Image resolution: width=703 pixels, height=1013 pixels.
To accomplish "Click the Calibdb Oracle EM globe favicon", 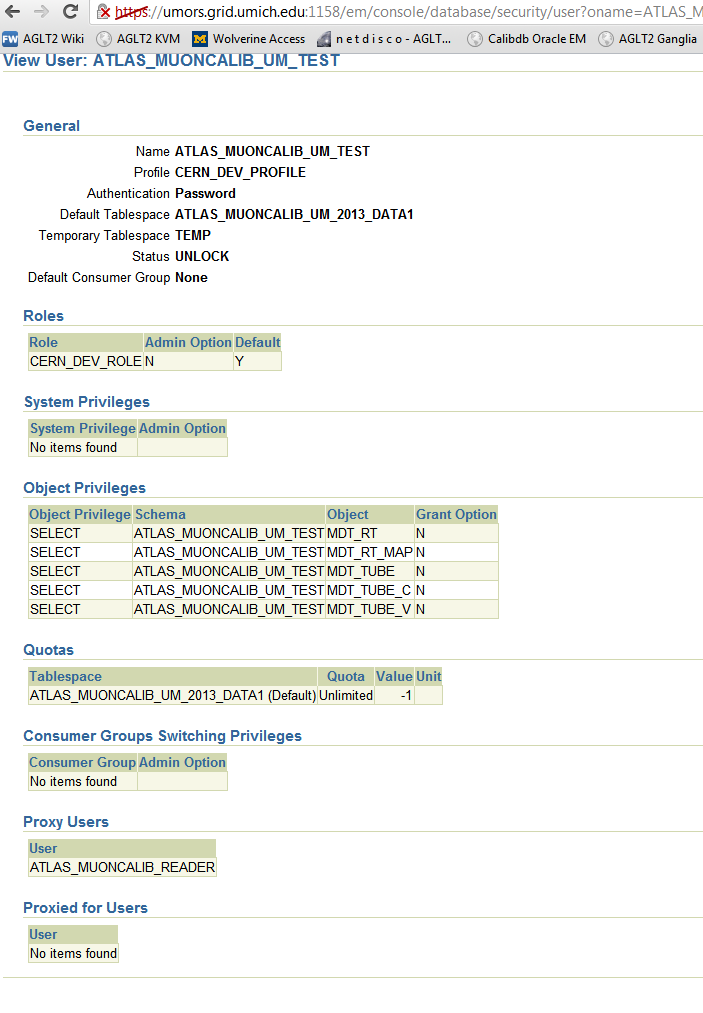I will [x=474, y=39].
